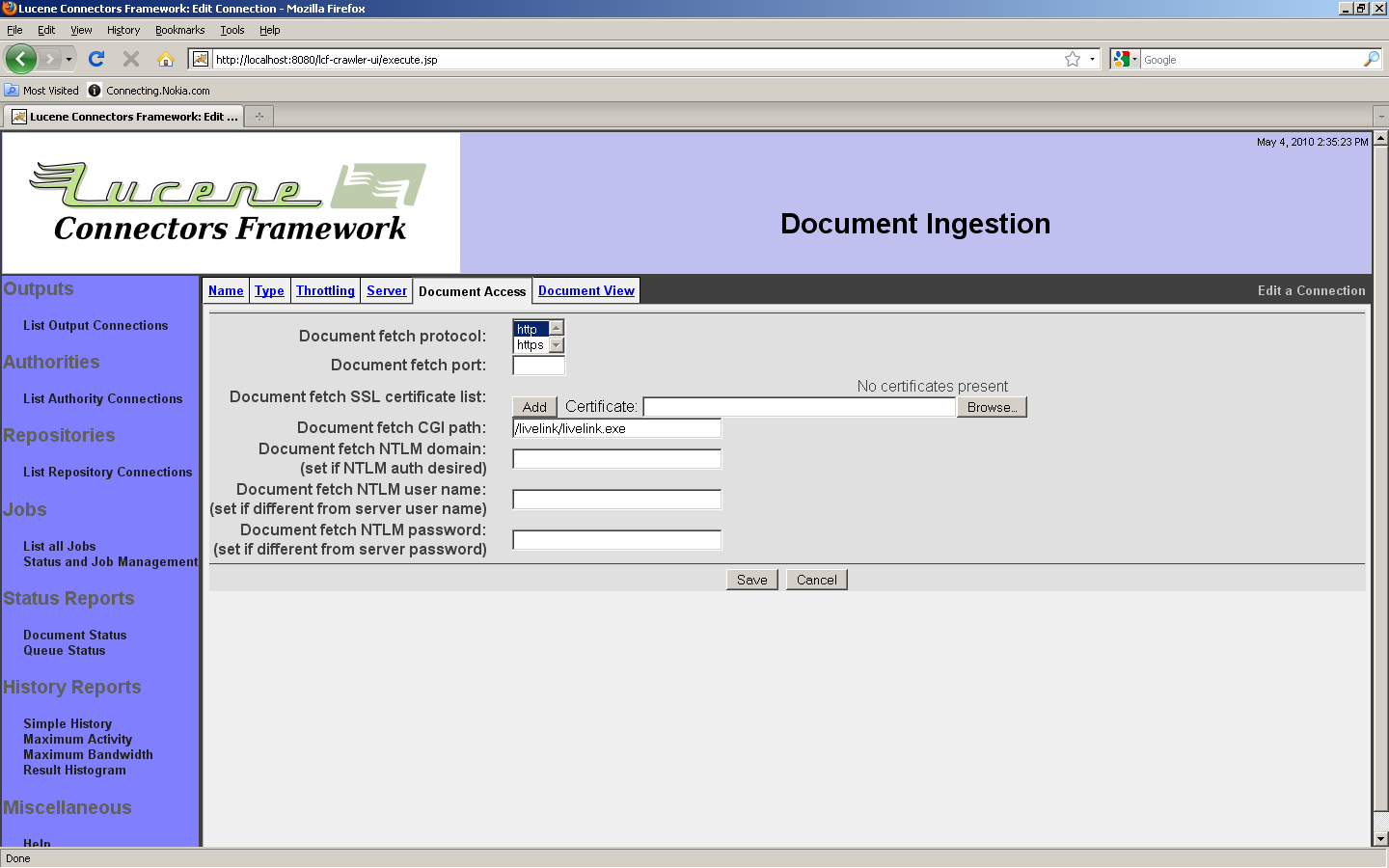Click the Home icon in toolbar
The width and height of the screenshot is (1389, 868).
(x=166, y=59)
